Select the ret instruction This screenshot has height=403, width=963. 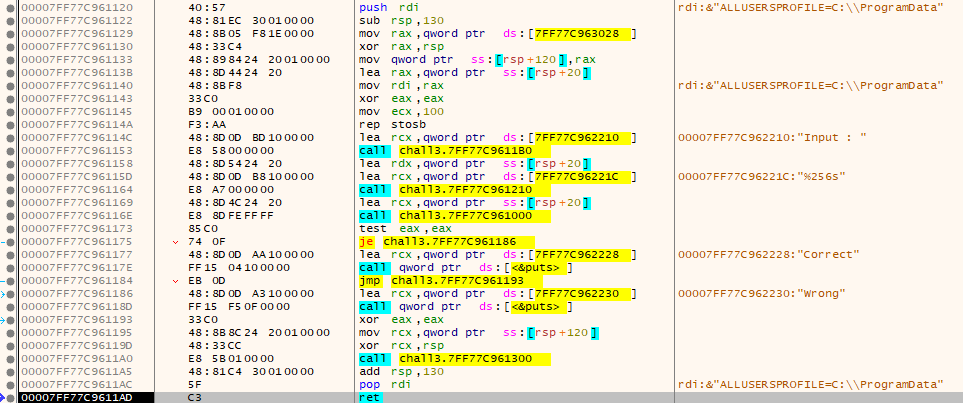pos(370,397)
